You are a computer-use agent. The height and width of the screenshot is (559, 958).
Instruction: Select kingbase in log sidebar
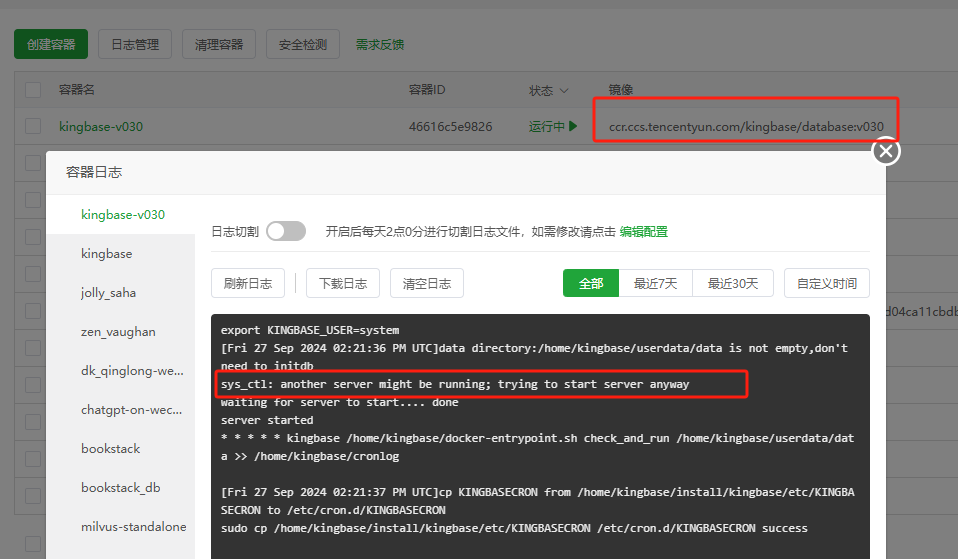pos(106,254)
